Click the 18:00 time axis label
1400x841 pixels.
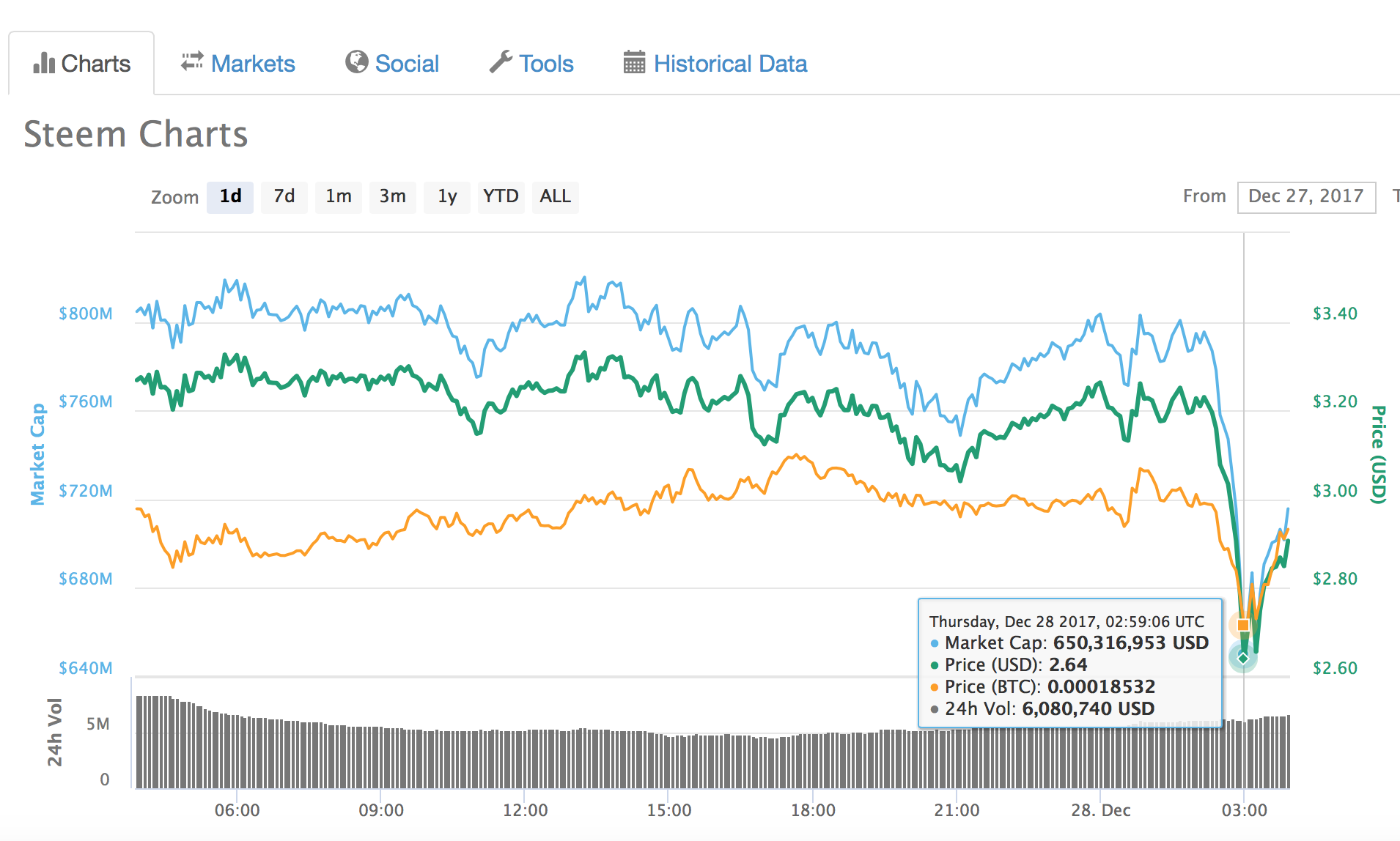(x=813, y=810)
